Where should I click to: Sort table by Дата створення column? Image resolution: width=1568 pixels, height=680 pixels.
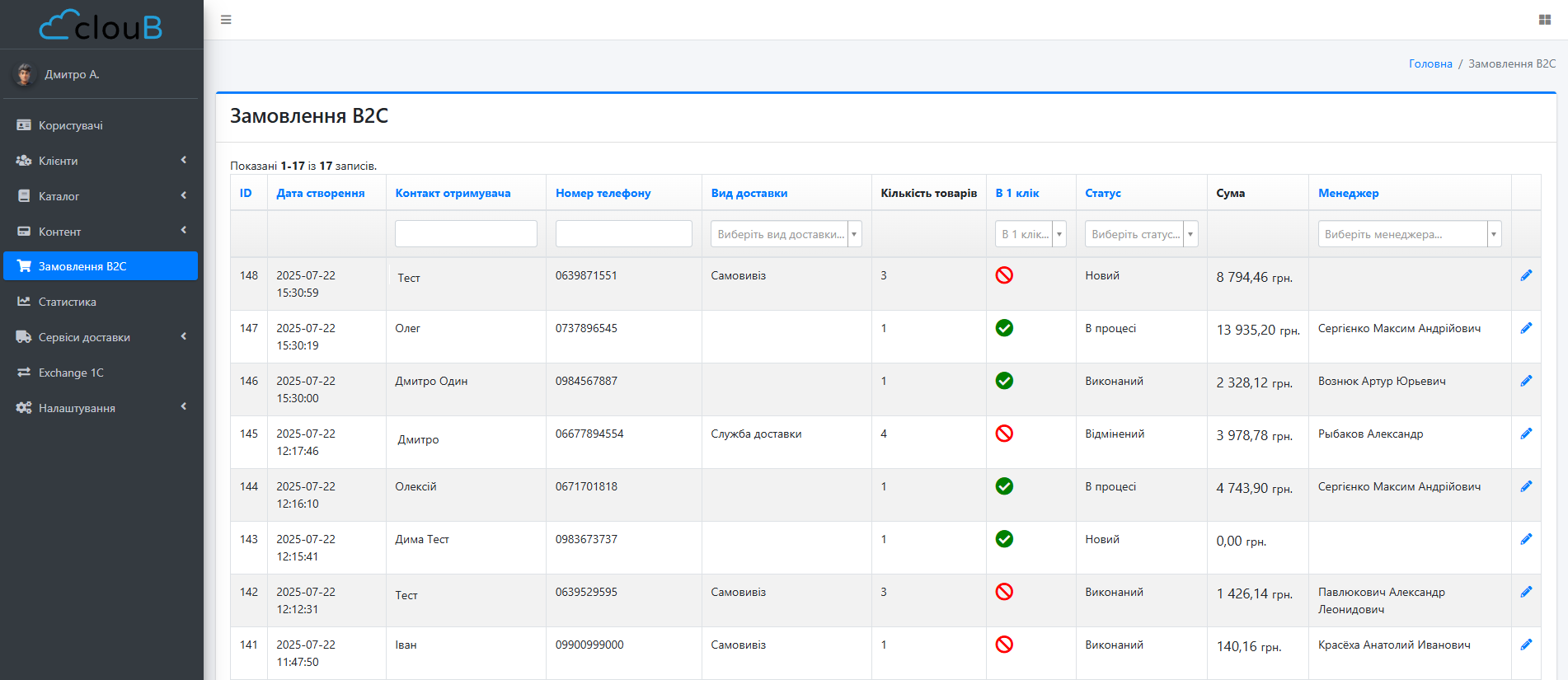(x=321, y=193)
